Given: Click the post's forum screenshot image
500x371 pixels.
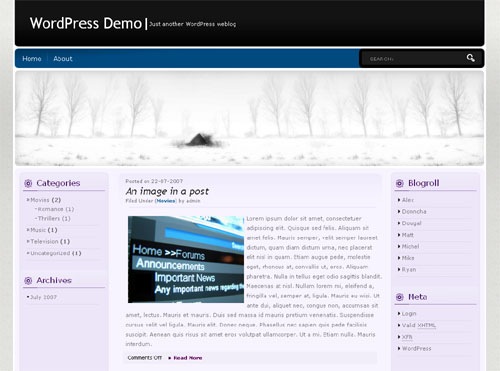Looking at the screenshot, I should pos(186,259).
